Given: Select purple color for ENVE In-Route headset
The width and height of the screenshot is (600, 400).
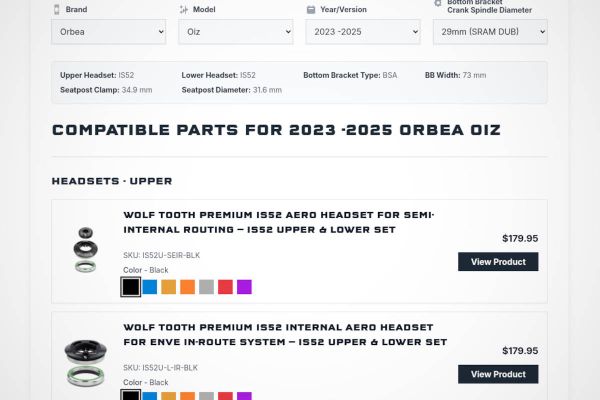Looking at the screenshot, I should pyautogui.click(x=244, y=396).
